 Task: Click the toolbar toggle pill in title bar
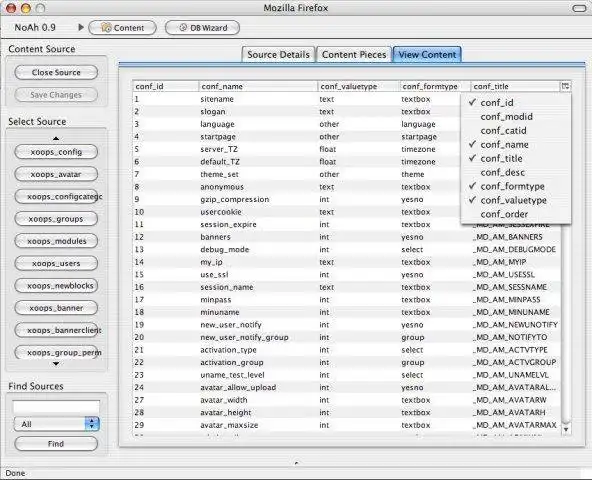coord(579,8)
